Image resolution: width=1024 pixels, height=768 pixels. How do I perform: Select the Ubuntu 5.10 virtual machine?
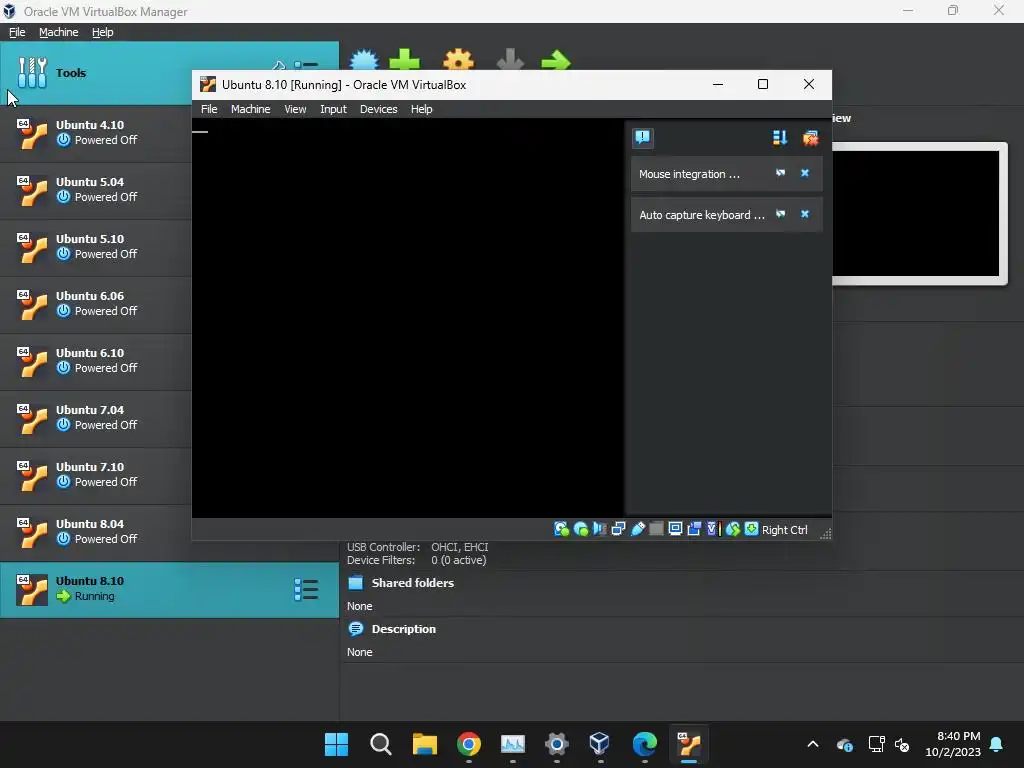(96, 246)
